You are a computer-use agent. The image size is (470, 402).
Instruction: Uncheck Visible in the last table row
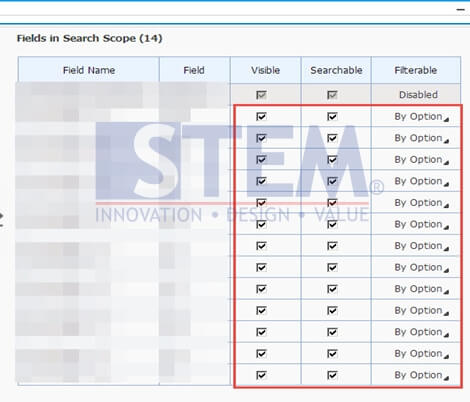point(261,375)
